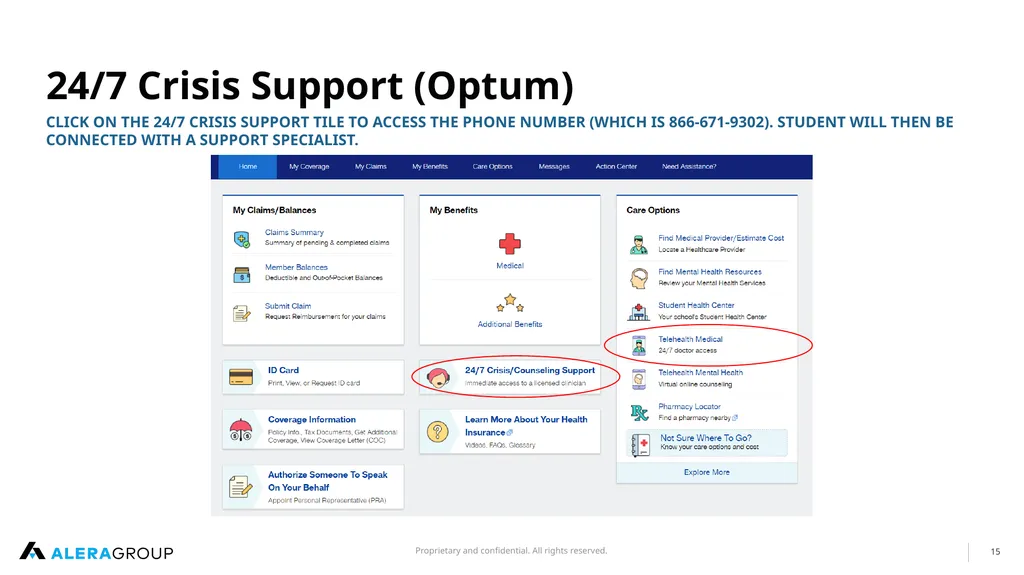Open the Messages menu item
The height and width of the screenshot is (575, 1024).
pyautogui.click(x=554, y=167)
